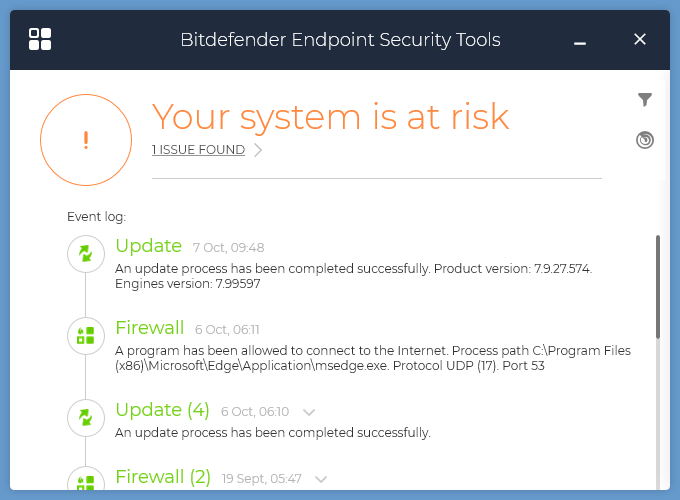Select the Firewall heading from 6 Oct, 06:11
Image resolution: width=680 pixels, height=500 pixels.
[x=150, y=328]
